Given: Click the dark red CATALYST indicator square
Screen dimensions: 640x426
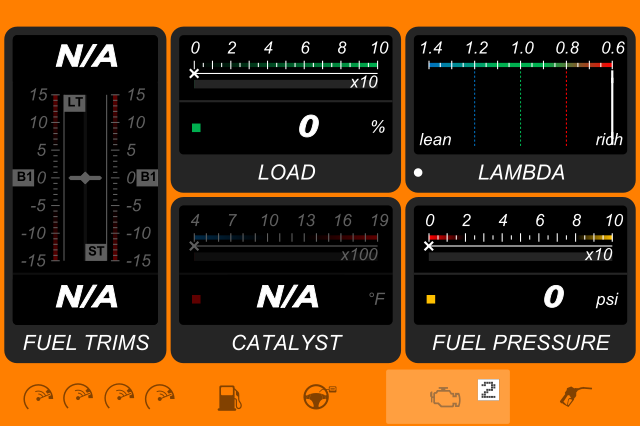Looking at the screenshot, I should [x=196, y=300].
